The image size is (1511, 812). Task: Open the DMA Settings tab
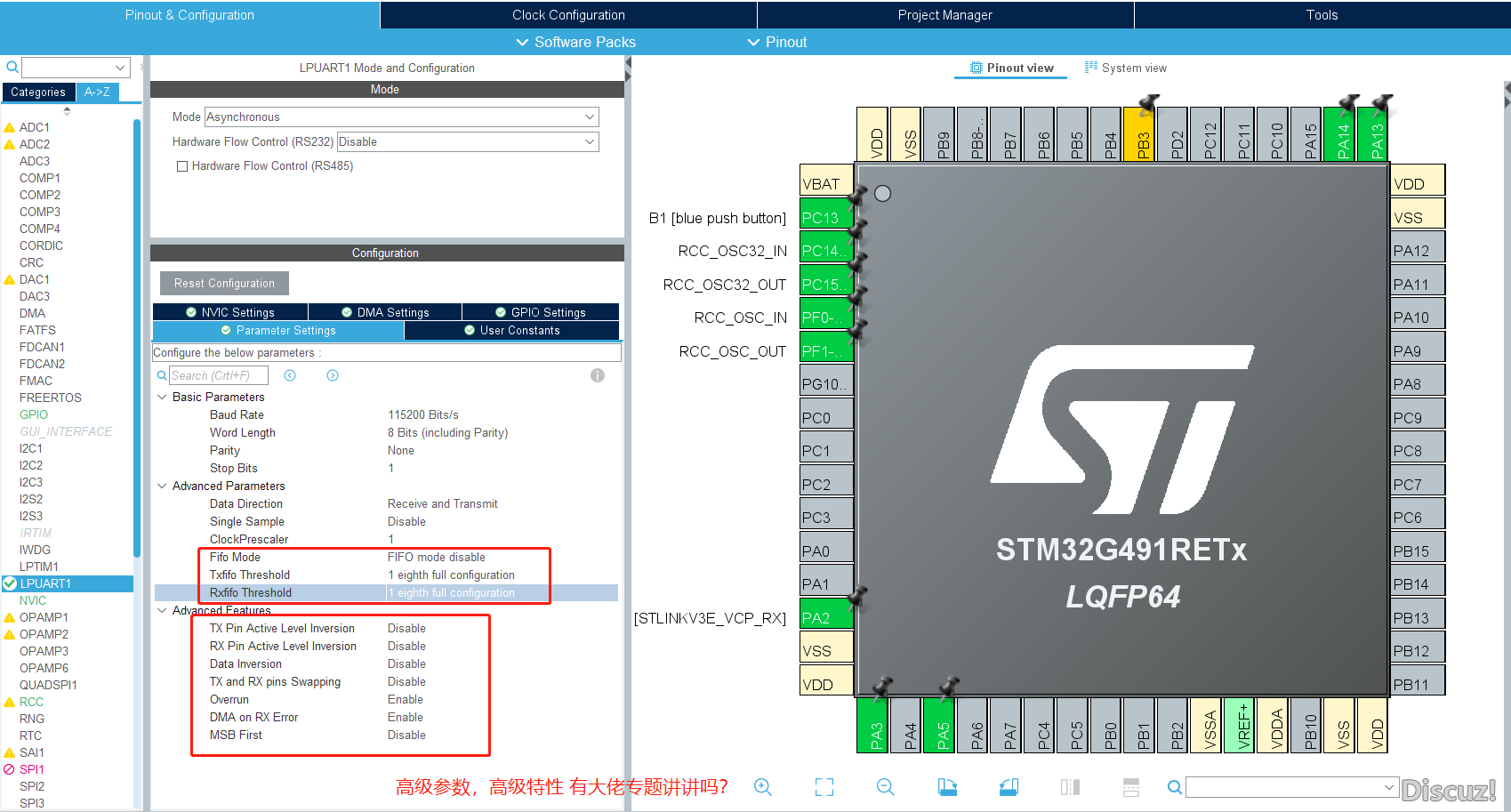(x=385, y=312)
